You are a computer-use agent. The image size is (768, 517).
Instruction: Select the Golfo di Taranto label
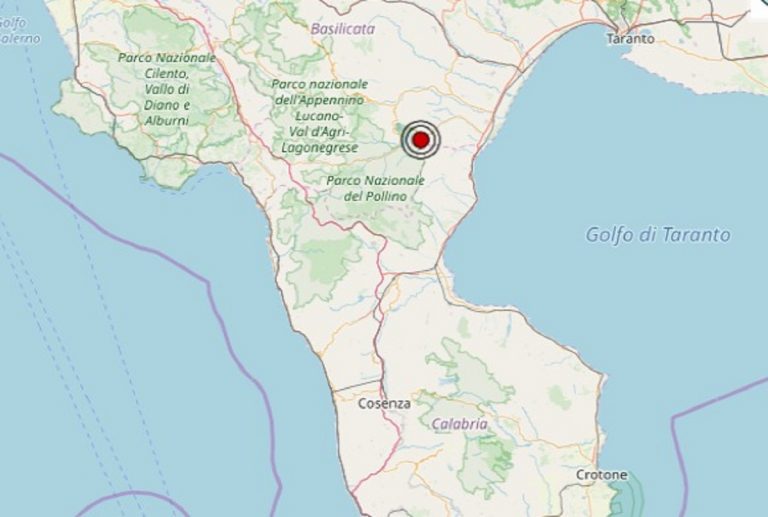click(658, 235)
